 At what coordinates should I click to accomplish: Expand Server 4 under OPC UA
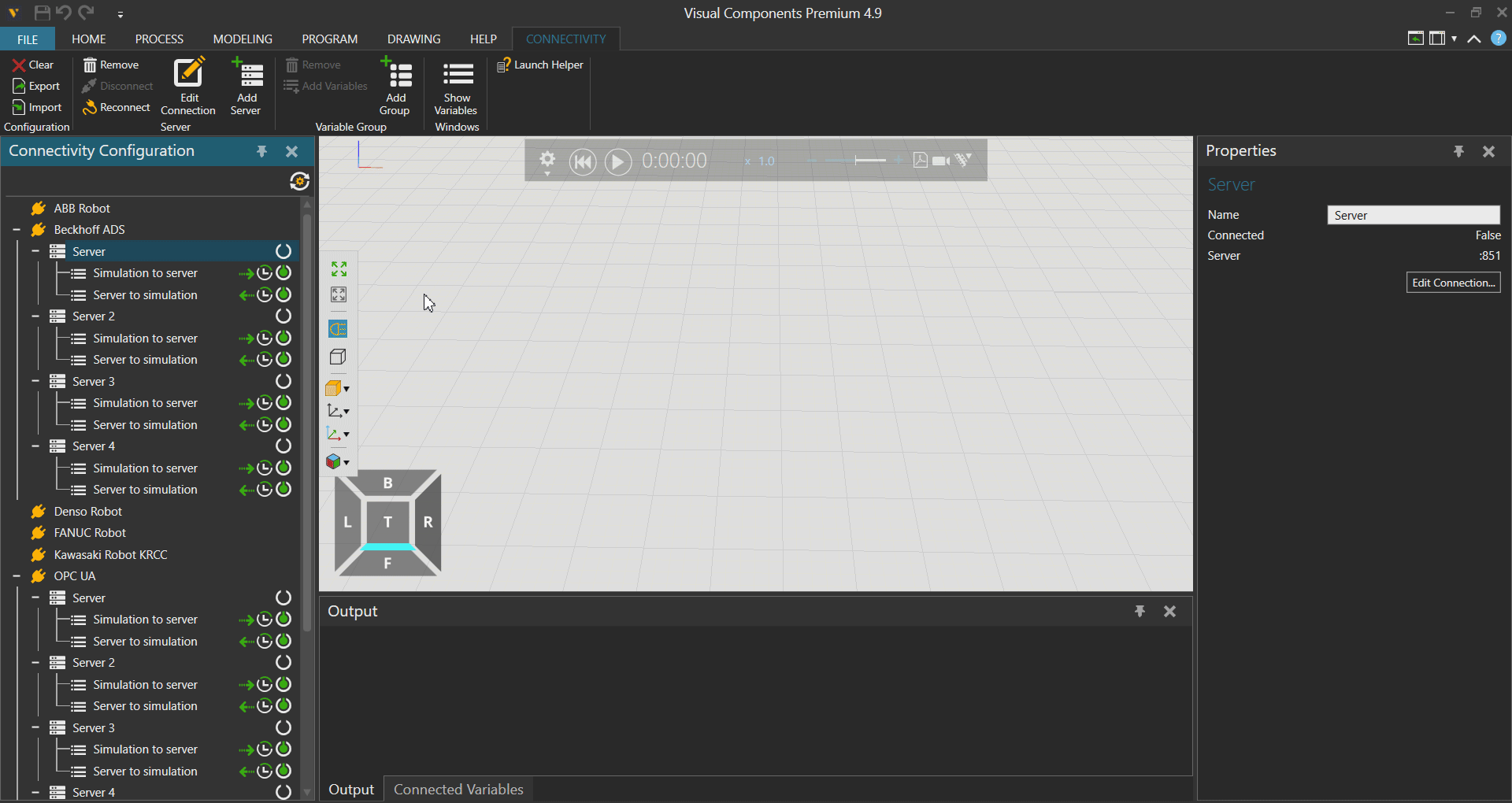coord(35,792)
